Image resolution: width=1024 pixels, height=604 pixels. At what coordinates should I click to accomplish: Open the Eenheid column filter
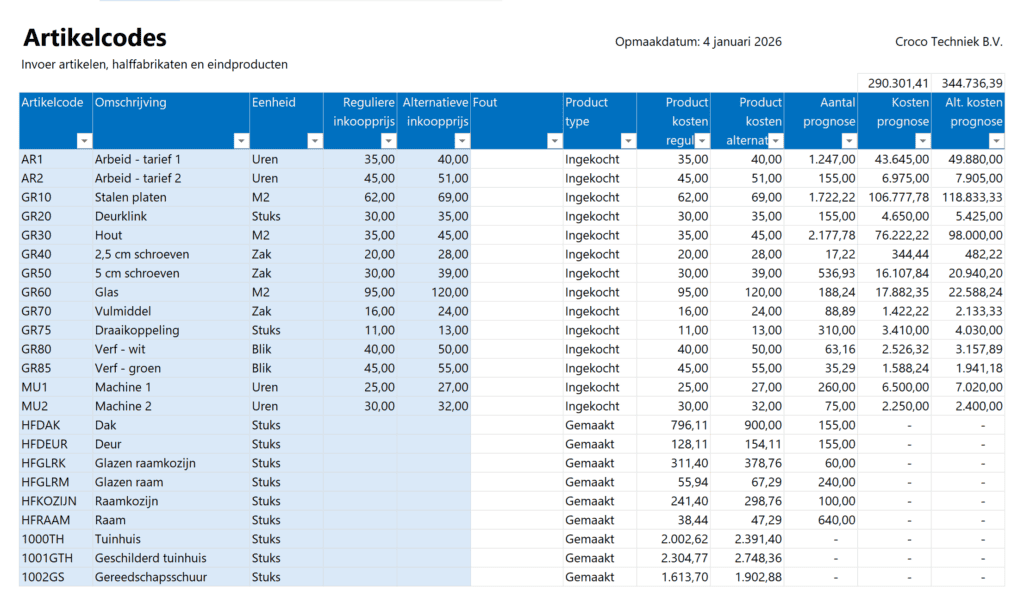pyautogui.click(x=314, y=140)
